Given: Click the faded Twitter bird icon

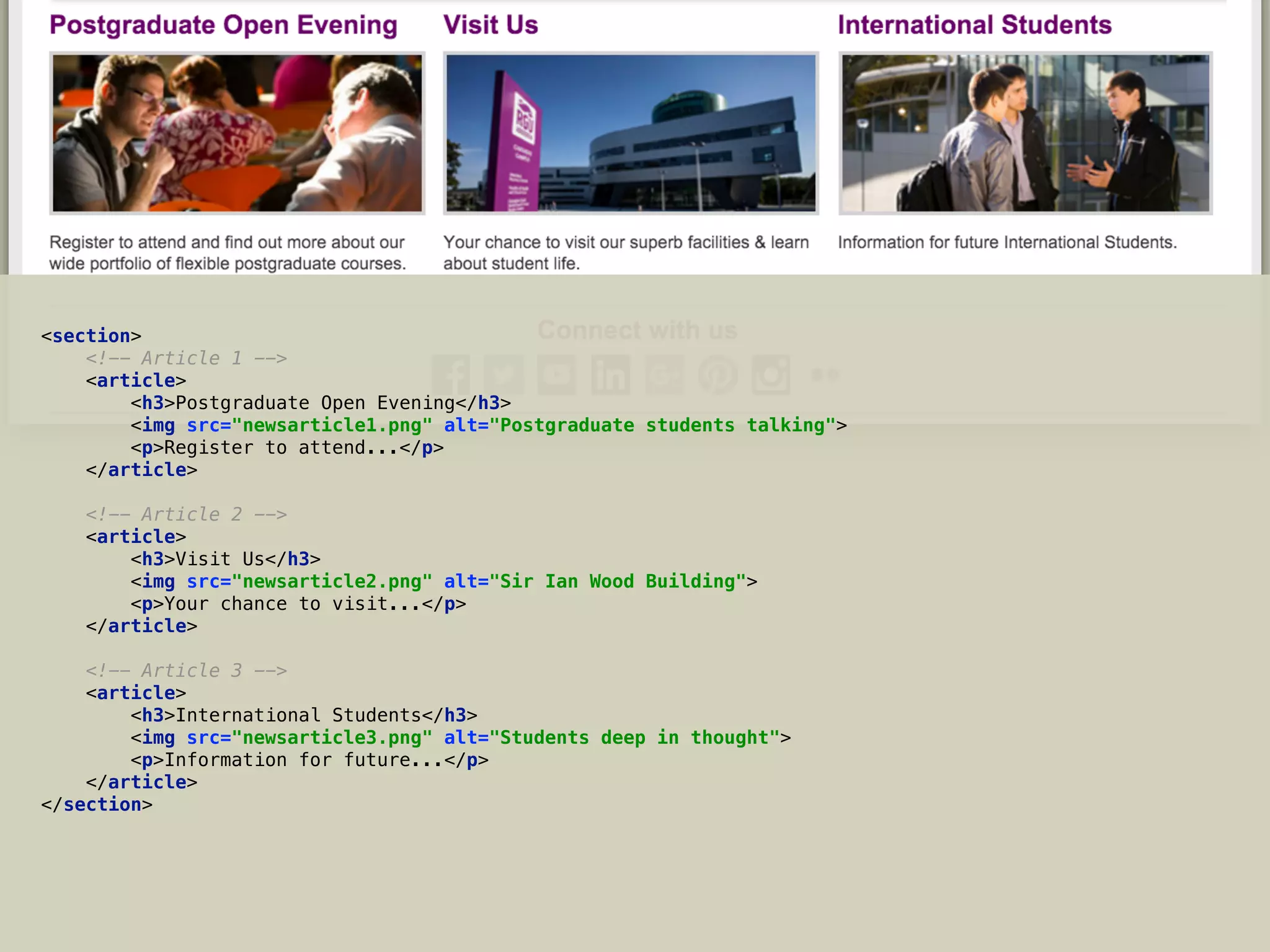Looking at the screenshot, I should click(504, 375).
